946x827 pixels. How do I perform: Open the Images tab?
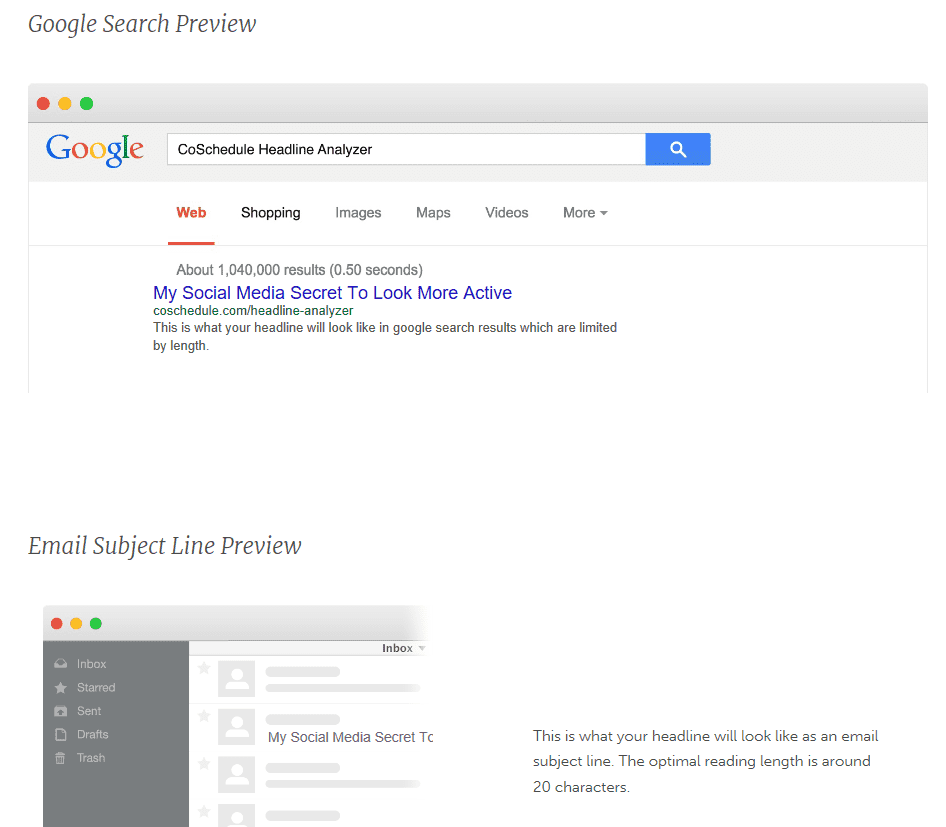click(358, 213)
